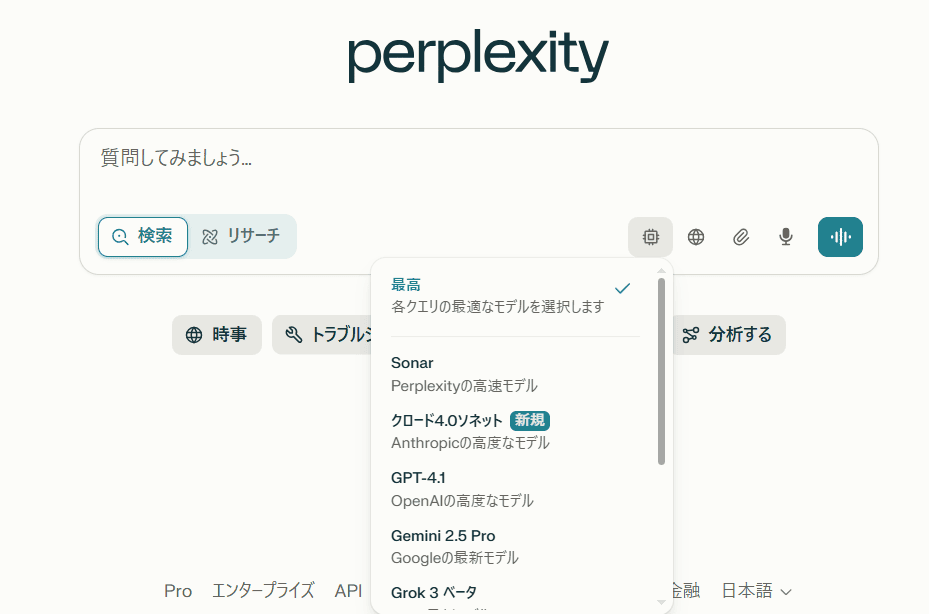Viewport: 929px width, 614px height.
Task: Click the 時事 suggestion chip
Action: click(x=217, y=335)
